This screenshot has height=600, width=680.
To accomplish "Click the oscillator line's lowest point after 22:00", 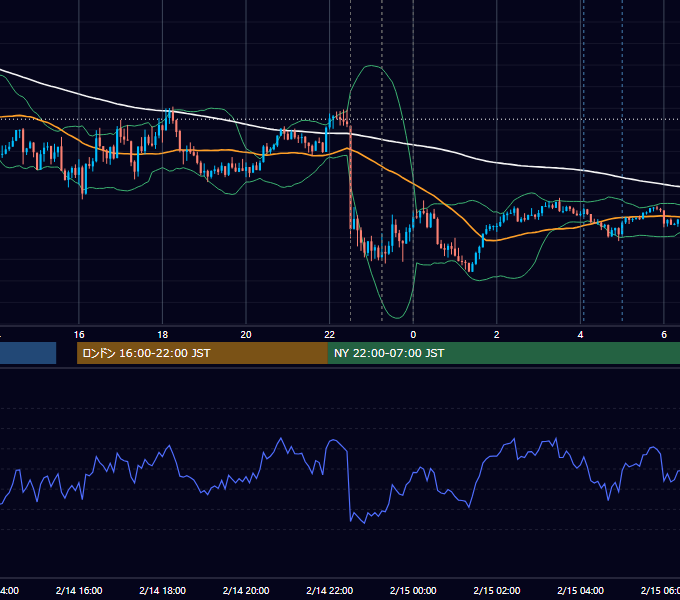I will (x=363, y=523).
